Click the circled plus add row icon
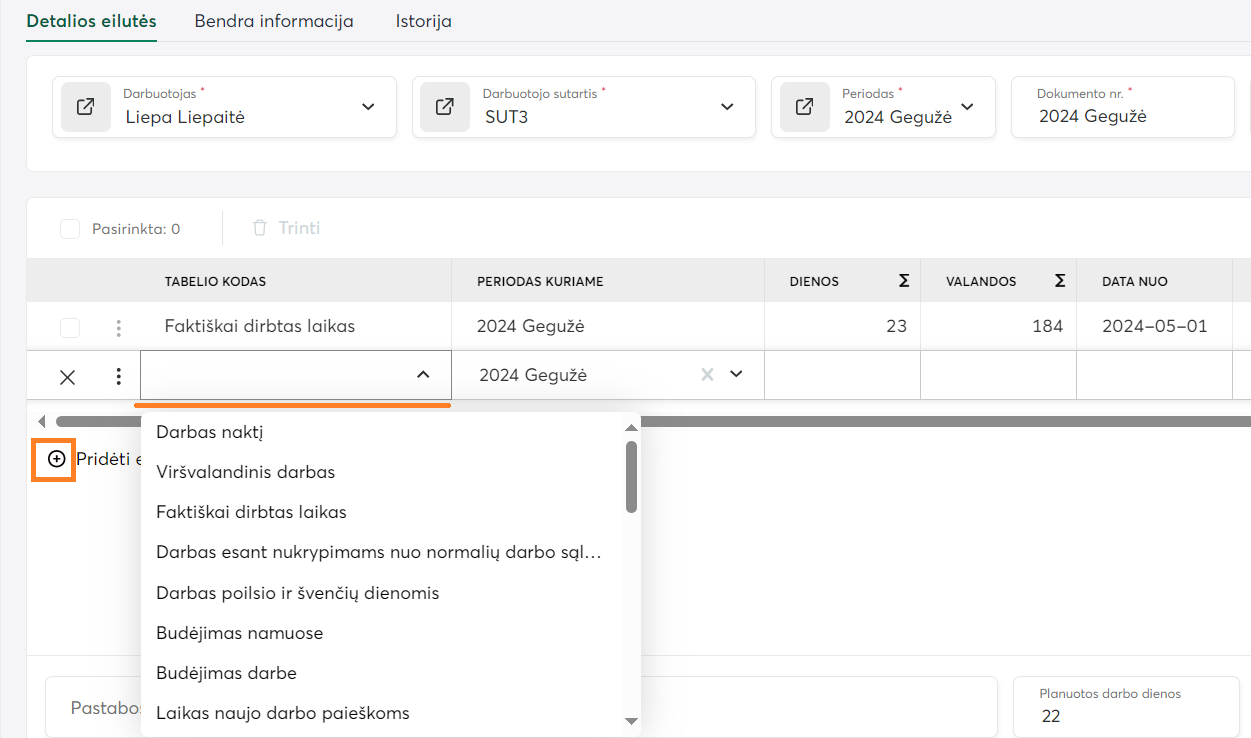The image size is (1251, 738). click(57, 459)
